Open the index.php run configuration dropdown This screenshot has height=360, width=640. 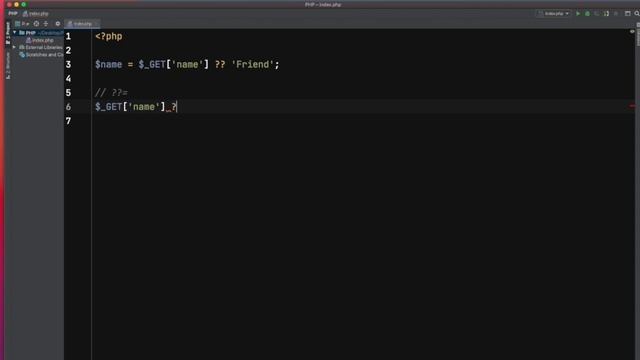tap(553, 13)
